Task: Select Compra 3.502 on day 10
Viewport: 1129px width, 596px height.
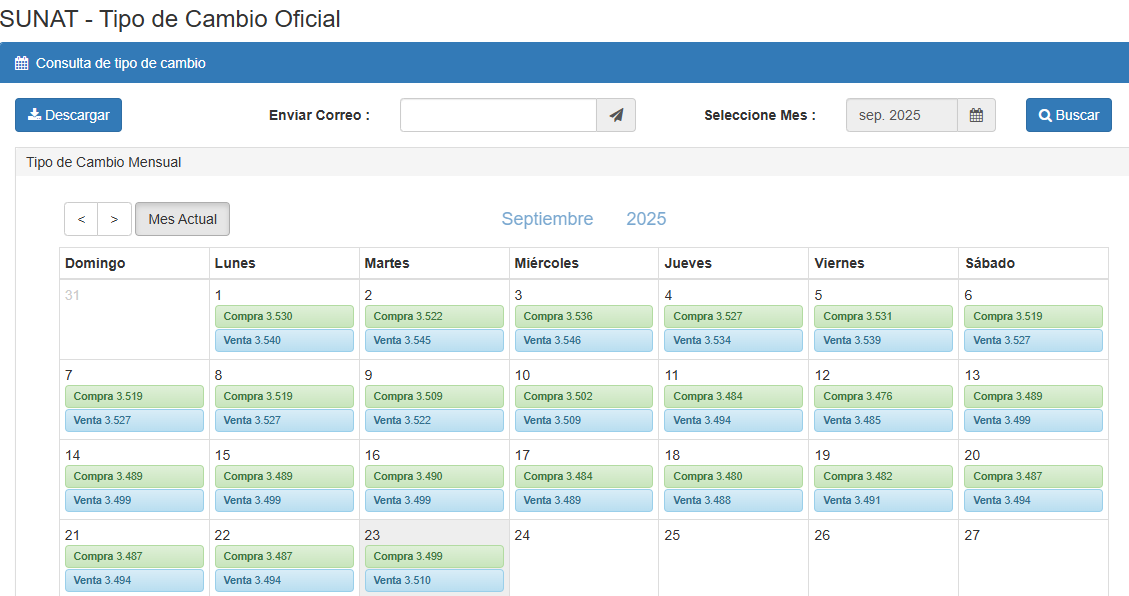Action: coord(584,397)
